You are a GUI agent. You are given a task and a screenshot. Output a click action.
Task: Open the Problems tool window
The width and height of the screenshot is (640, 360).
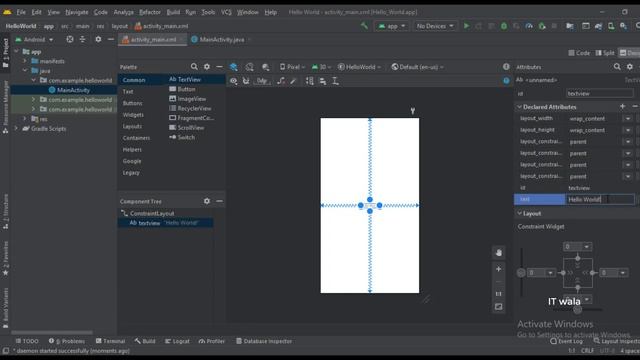pos(67,341)
